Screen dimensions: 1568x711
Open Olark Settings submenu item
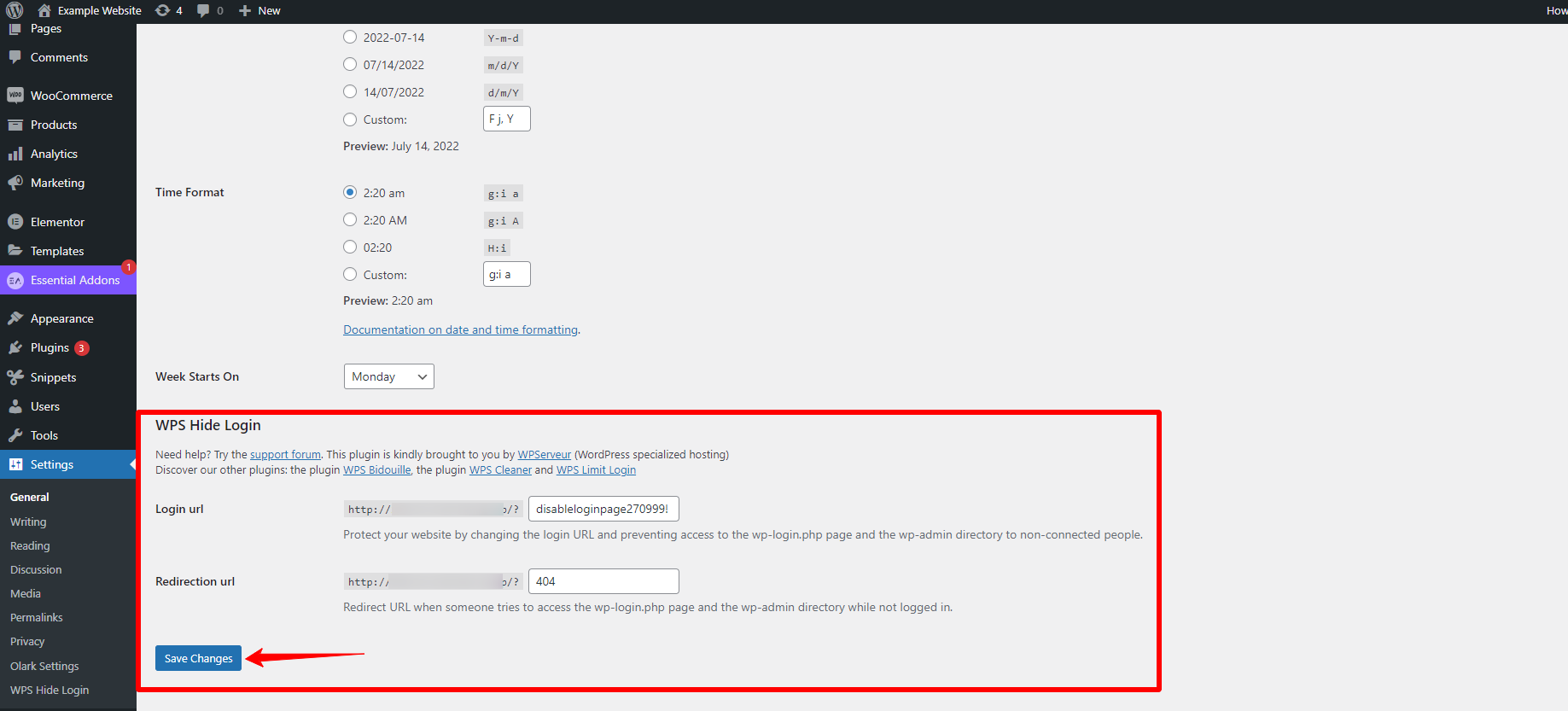44,666
